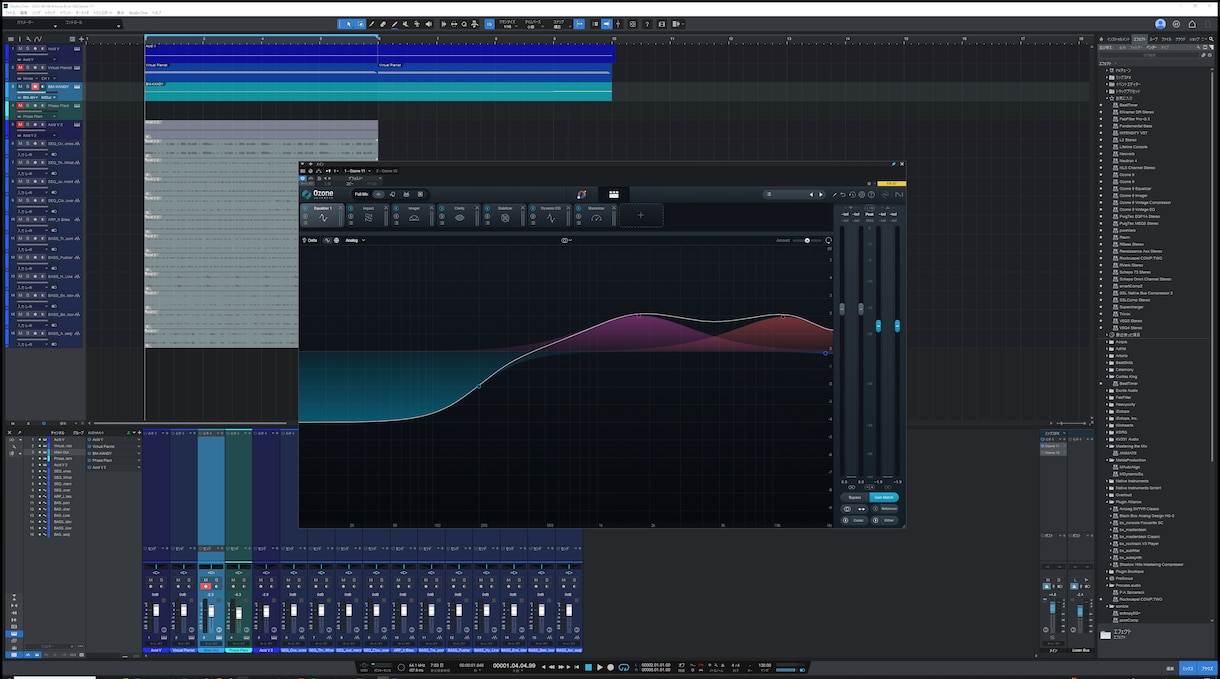The height and width of the screenshot is (679, 1220).
Task: Toggle the Dither option in Ozone
Action: [x=885, y=520]
